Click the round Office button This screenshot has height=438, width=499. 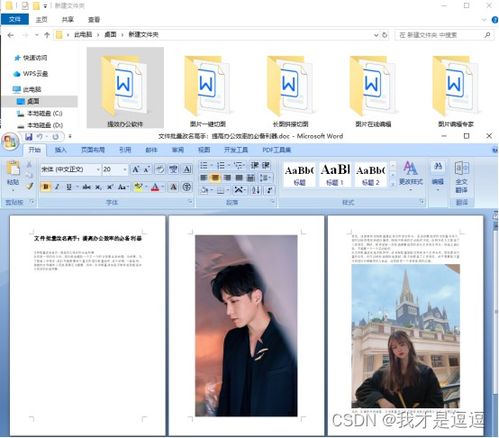[10, 141]
